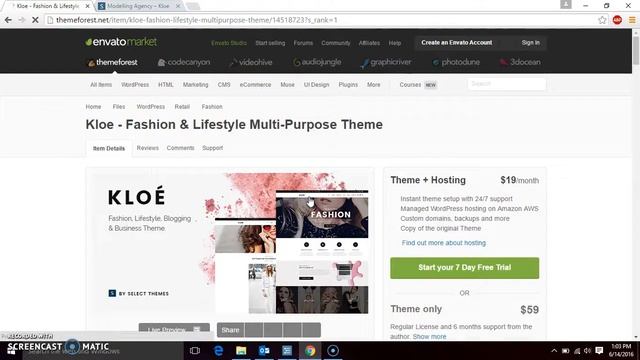Screen dimensions: 640x360
Task: Open the Forums link
Action: click(x=303, y=43)
